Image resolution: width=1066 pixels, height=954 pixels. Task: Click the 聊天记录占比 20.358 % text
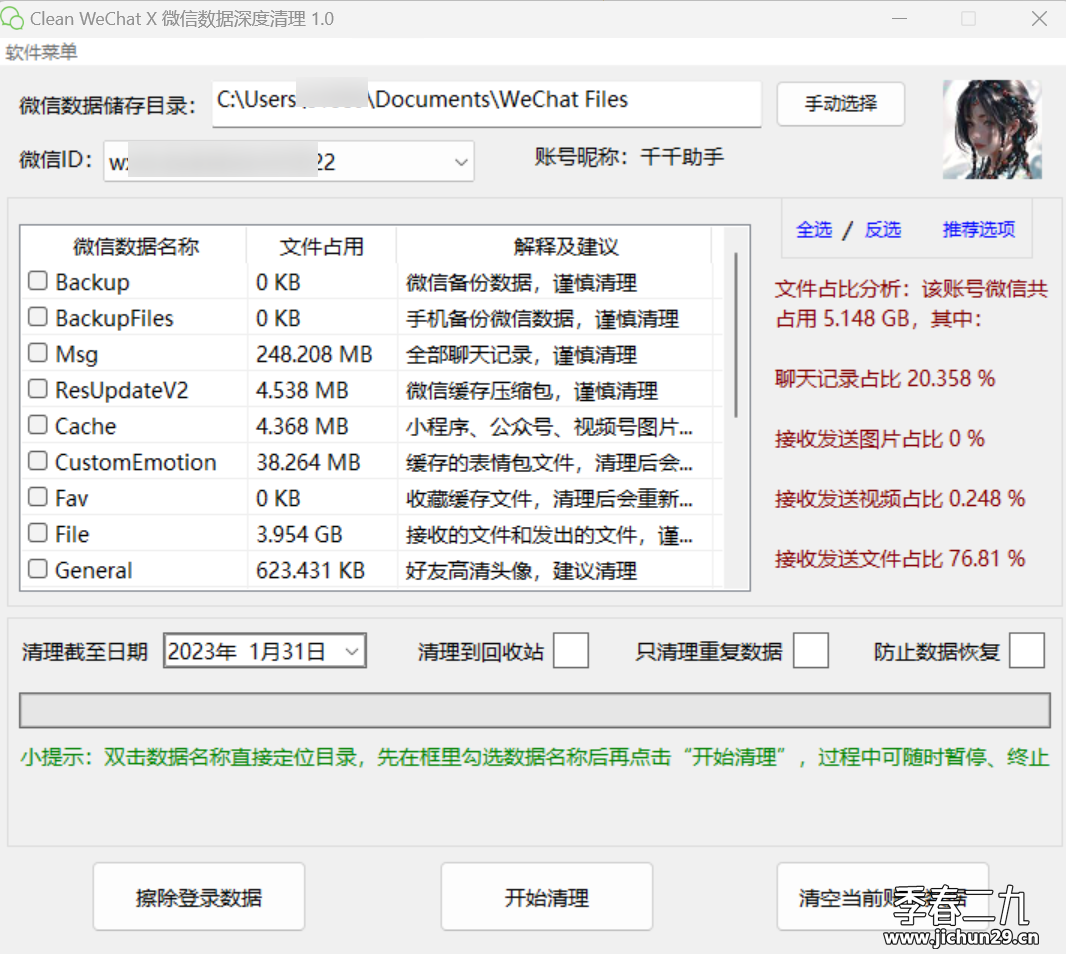pos(884,378)
